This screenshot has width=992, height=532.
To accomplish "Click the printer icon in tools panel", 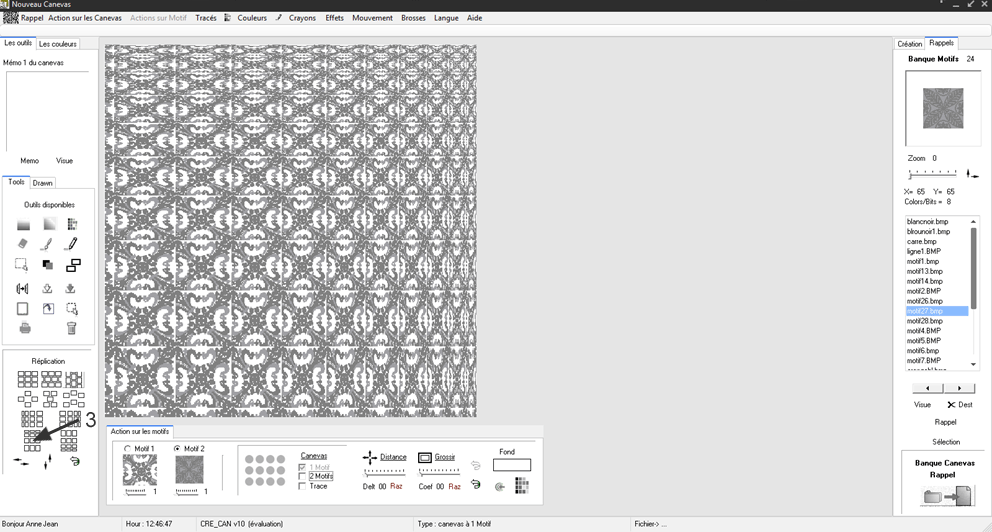I will pyautogui.click(x=24, y=328).
